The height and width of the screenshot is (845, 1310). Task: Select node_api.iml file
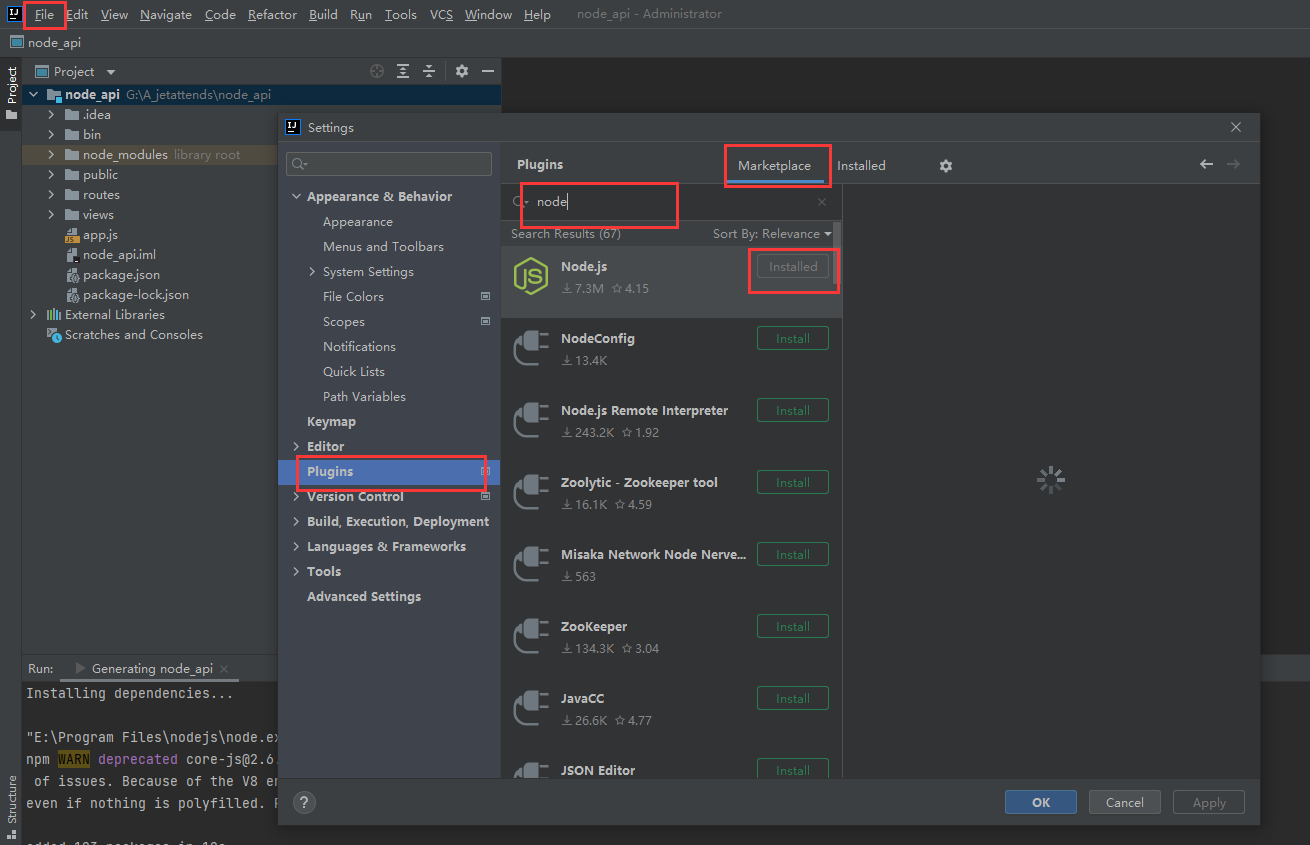pyautogui.click(x=119, y=255)
